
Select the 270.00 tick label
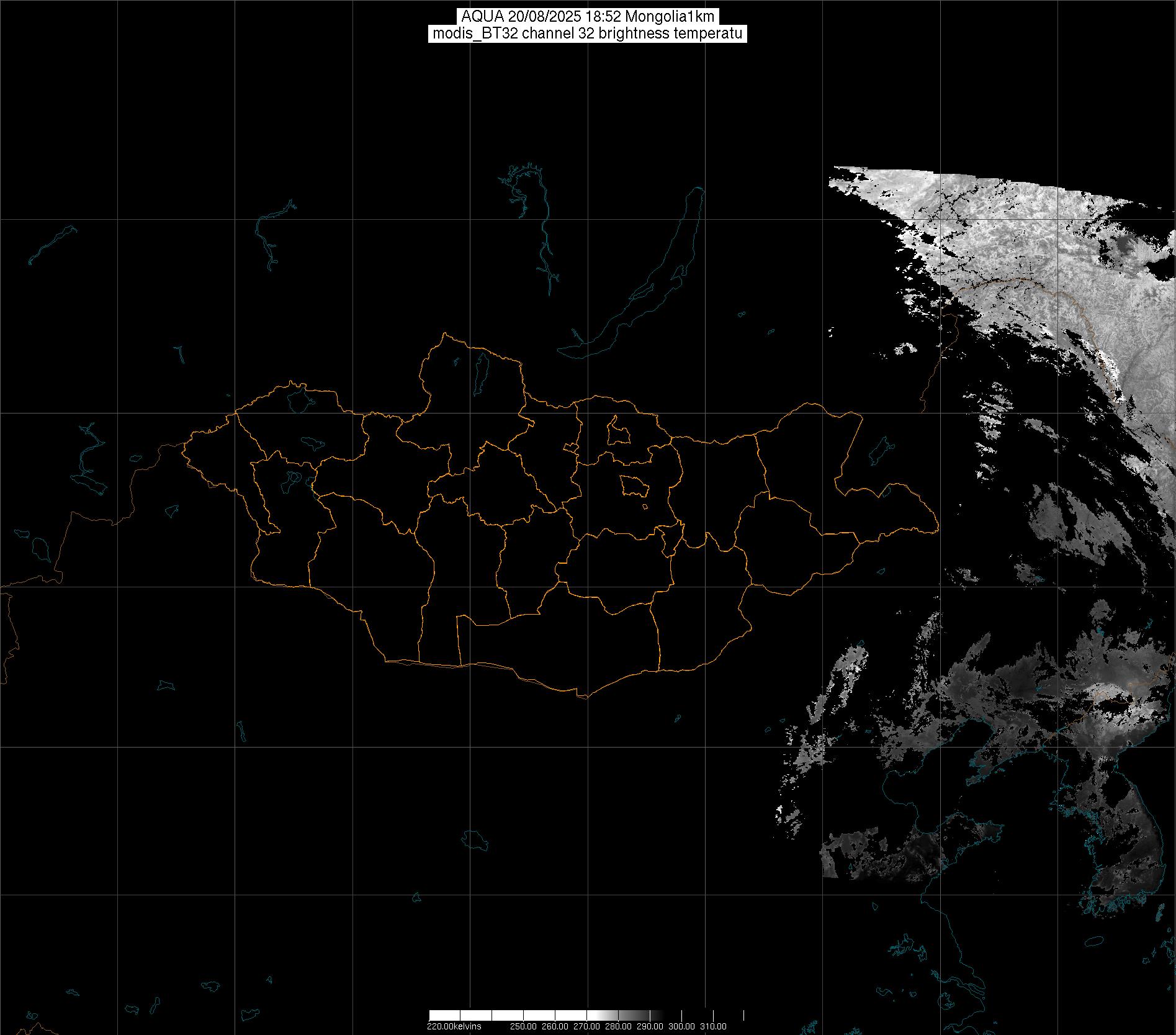pos(586,1026)
